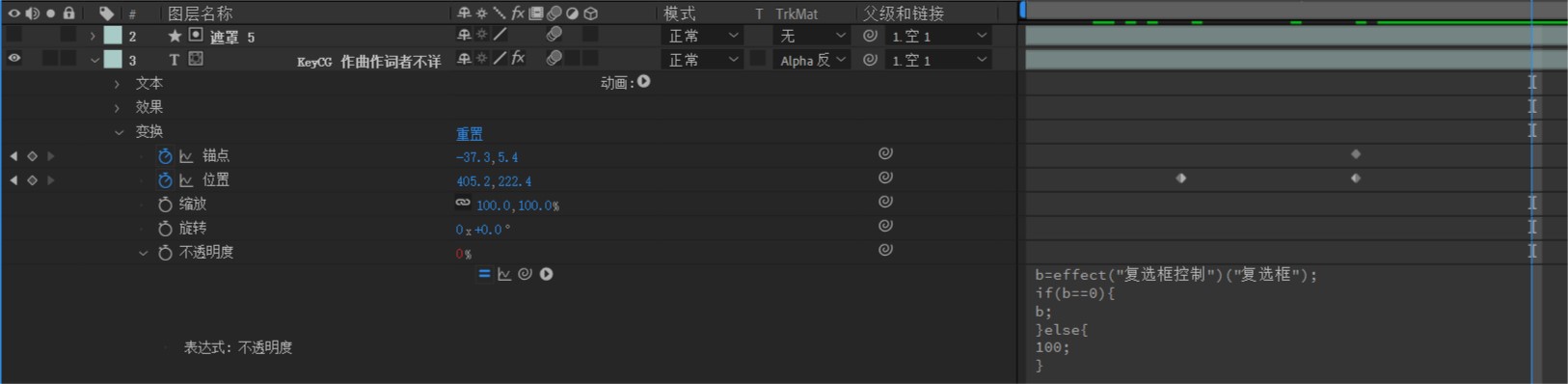Open layer 3 blend mode 正常 dropdown
1568x384 pixels.
703,60
